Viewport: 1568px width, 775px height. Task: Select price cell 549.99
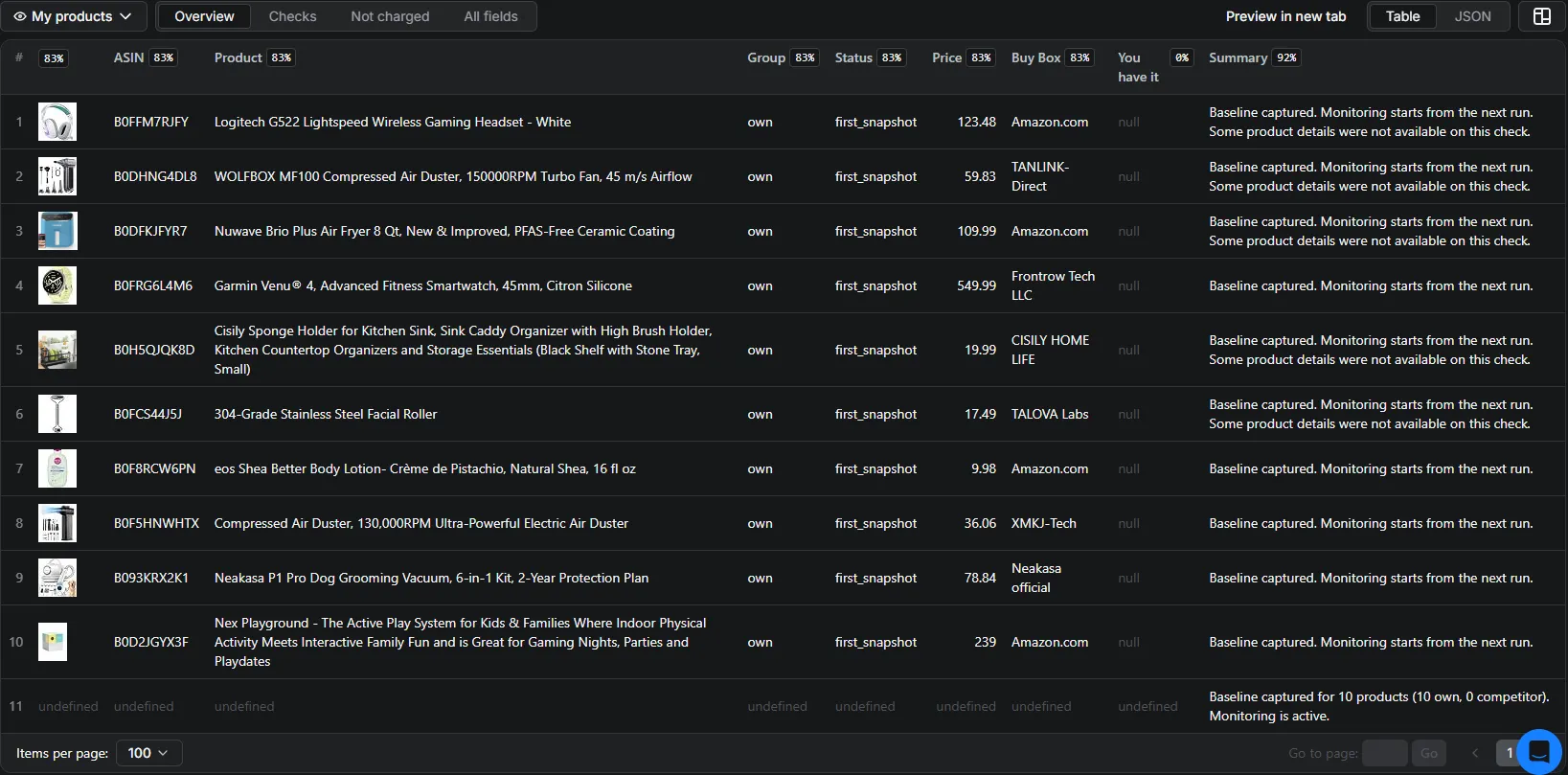[x=976, y=285]
